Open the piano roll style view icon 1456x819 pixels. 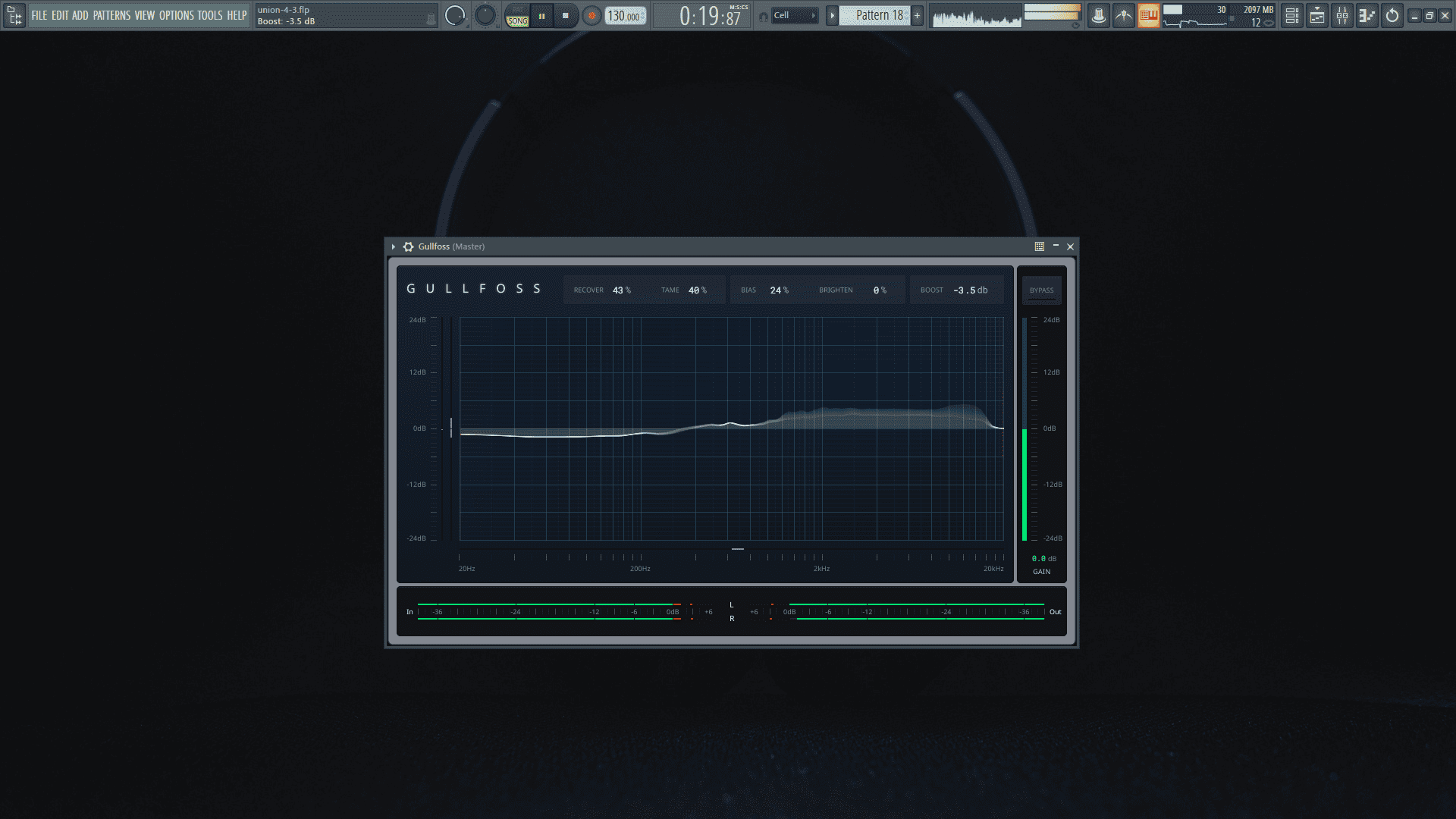1317,16
